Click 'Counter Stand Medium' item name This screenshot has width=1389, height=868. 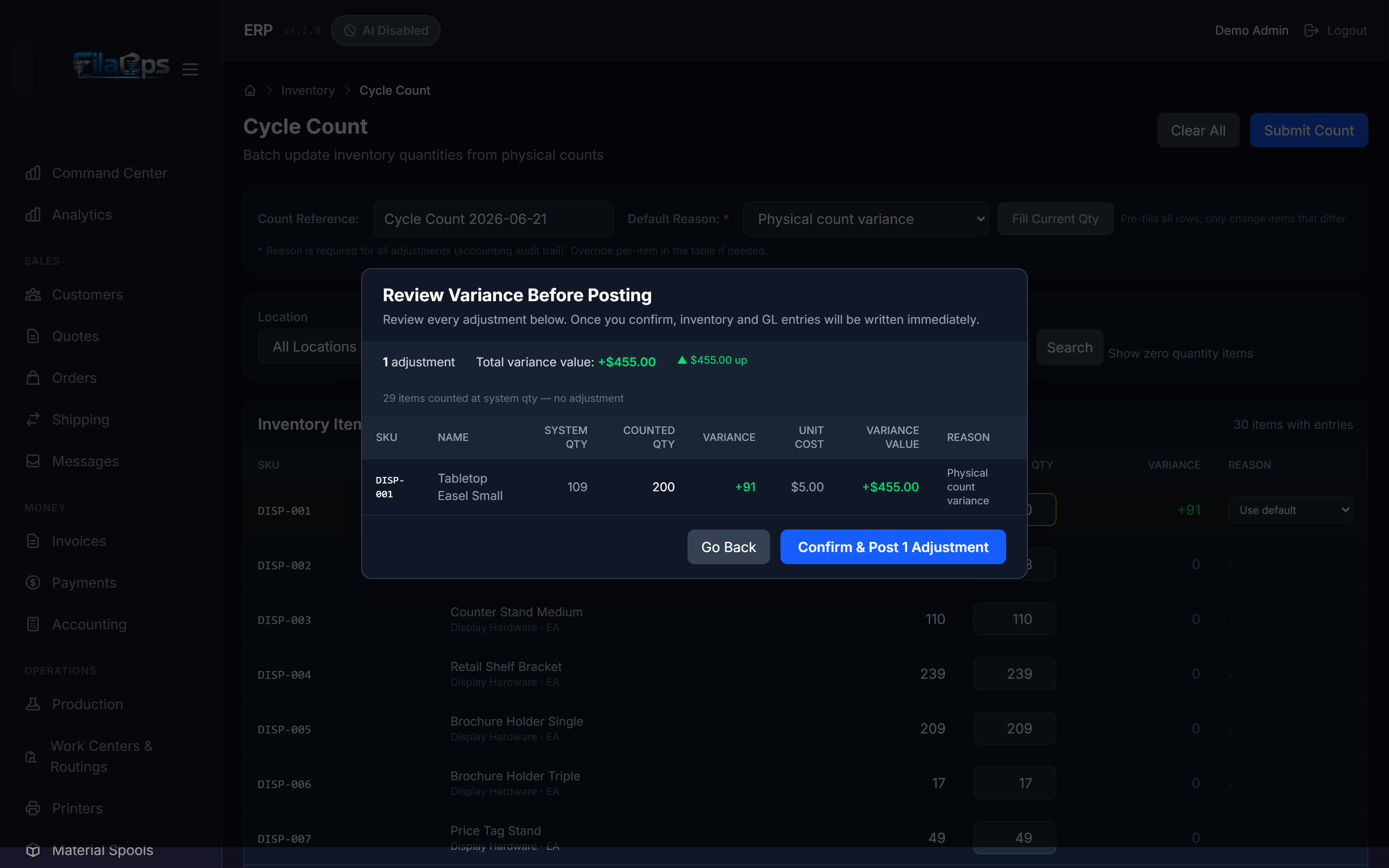[517, 612]
